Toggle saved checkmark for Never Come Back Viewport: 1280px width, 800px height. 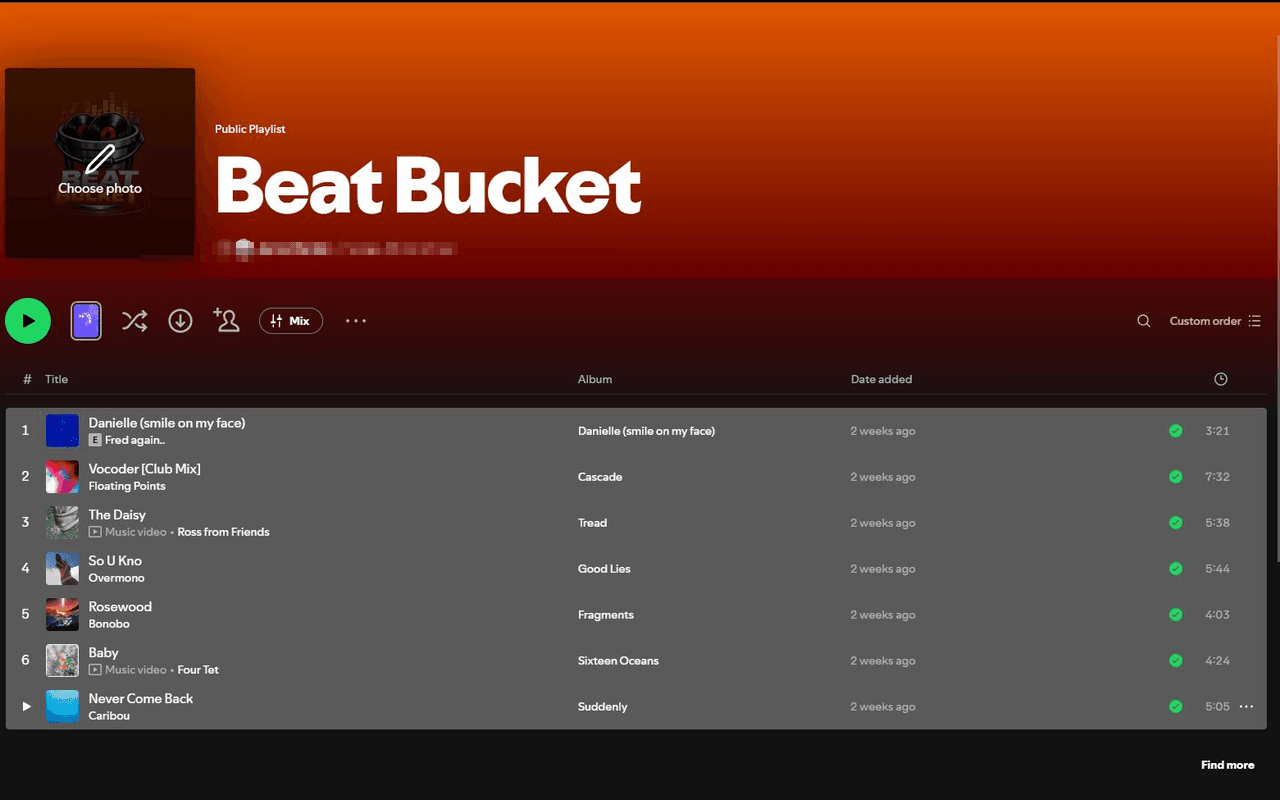coord(1176,707)
